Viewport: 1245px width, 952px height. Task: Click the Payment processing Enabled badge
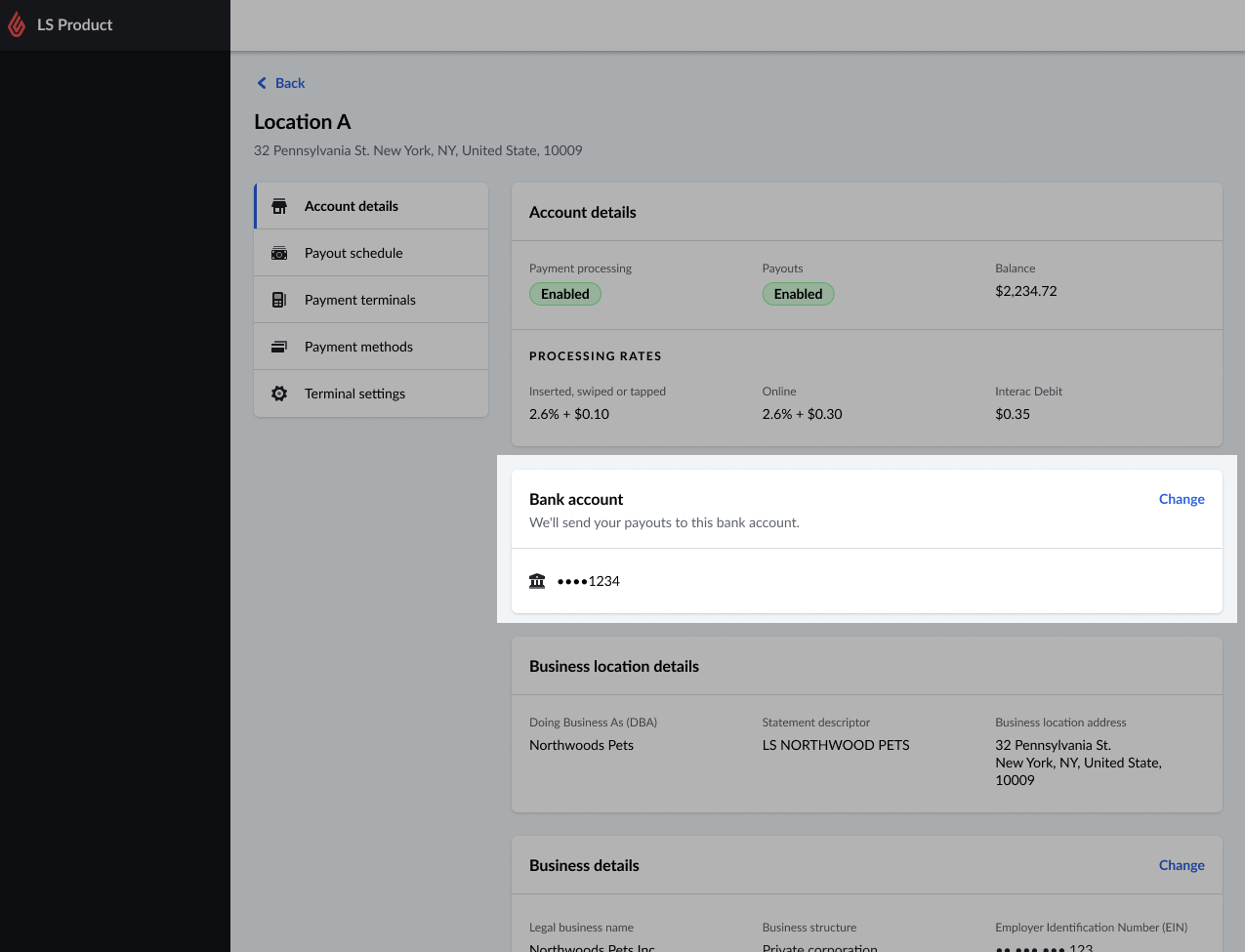tap(565, 294)
